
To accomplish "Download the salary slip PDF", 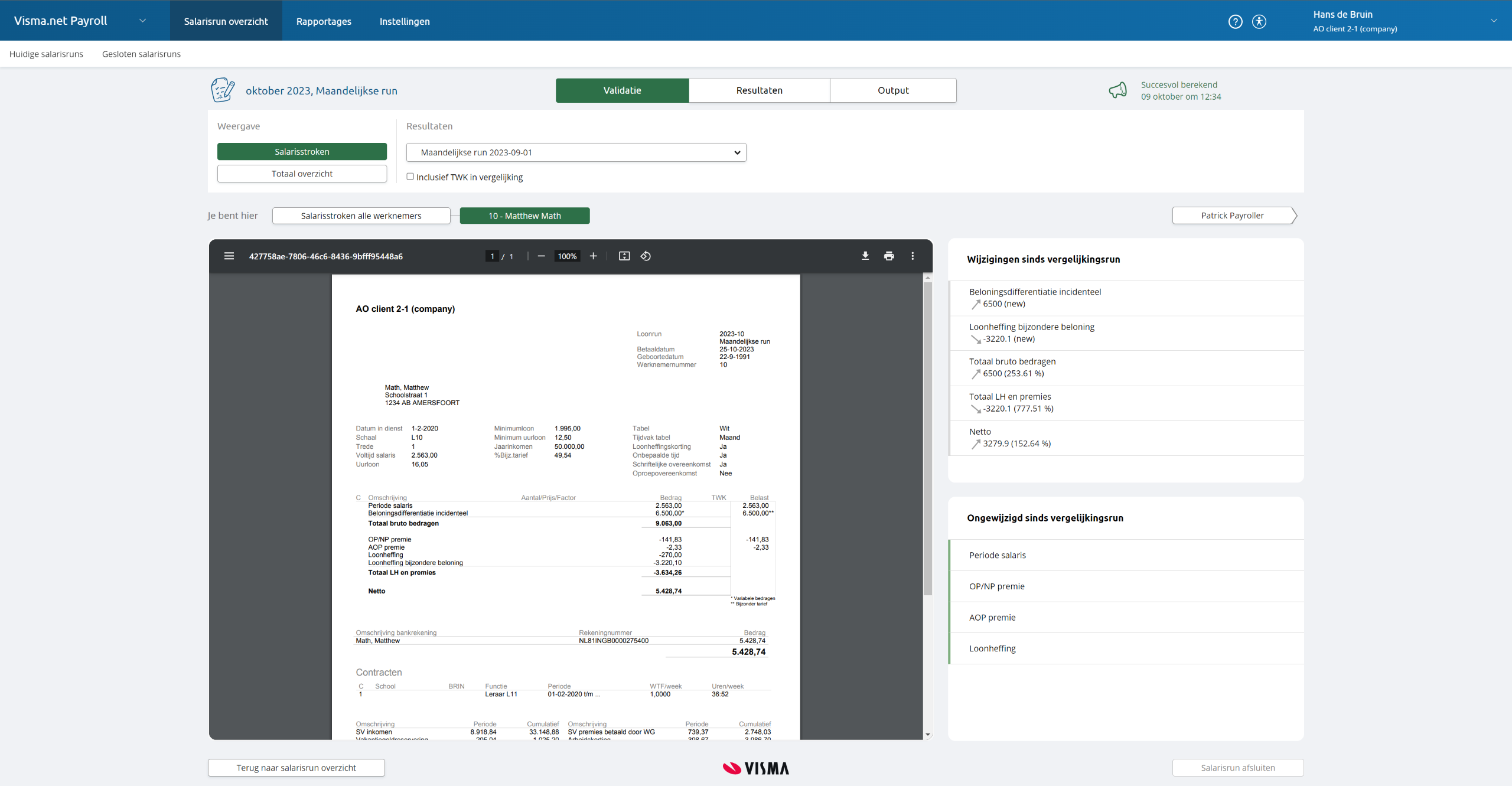I will [865, 256].
